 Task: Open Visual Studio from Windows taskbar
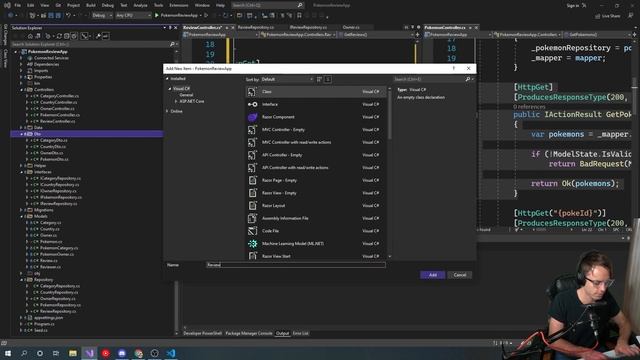pos(89,353)
